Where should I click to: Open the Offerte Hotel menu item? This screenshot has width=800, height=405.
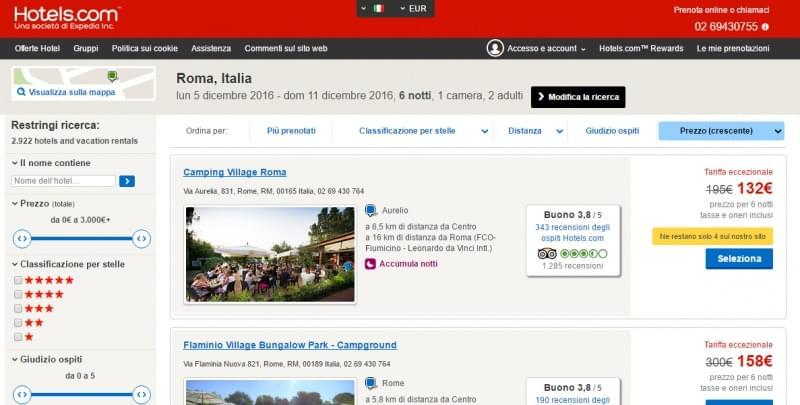pyautogui.click(x=37, y=48)
